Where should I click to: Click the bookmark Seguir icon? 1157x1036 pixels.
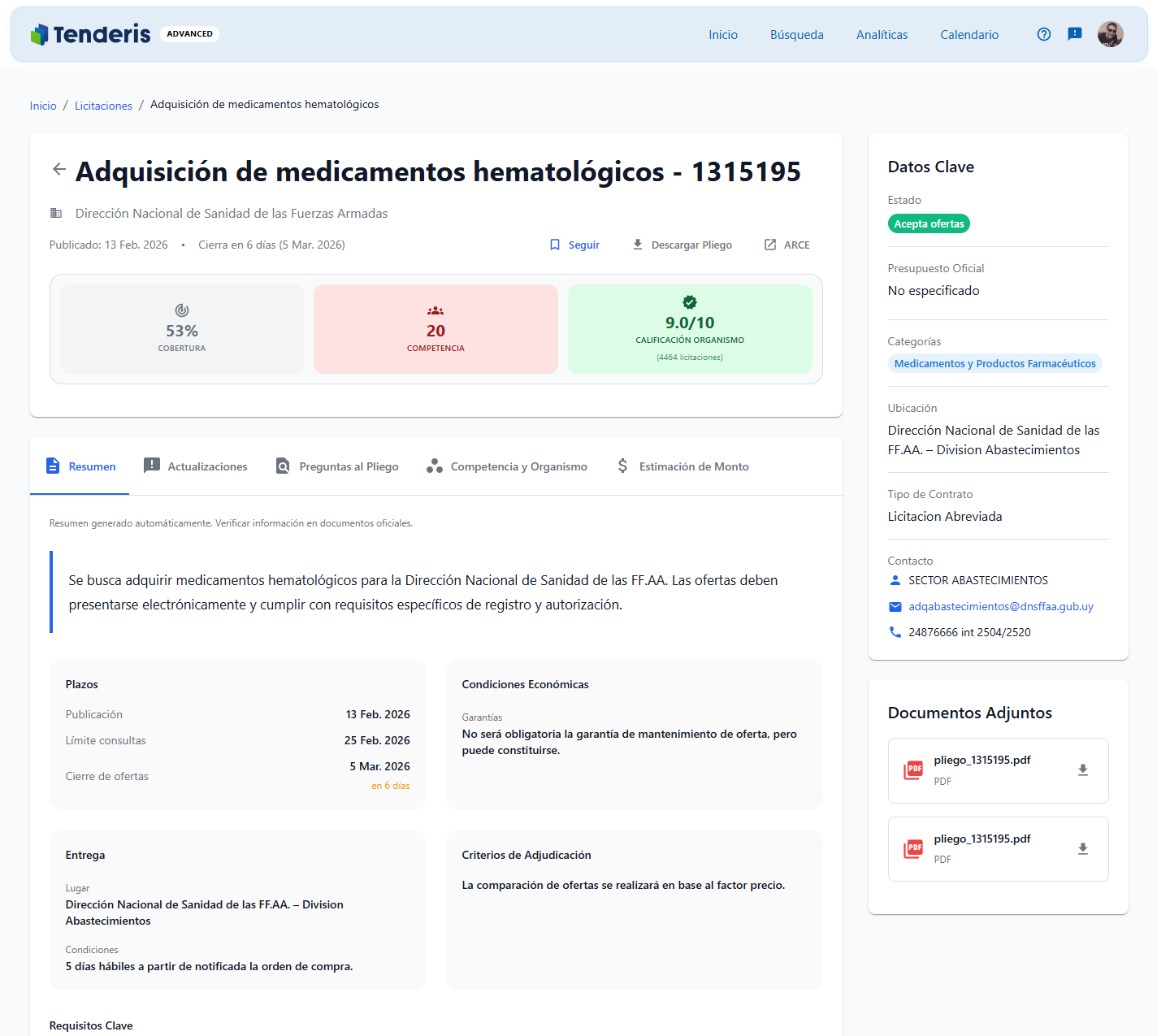555,245
